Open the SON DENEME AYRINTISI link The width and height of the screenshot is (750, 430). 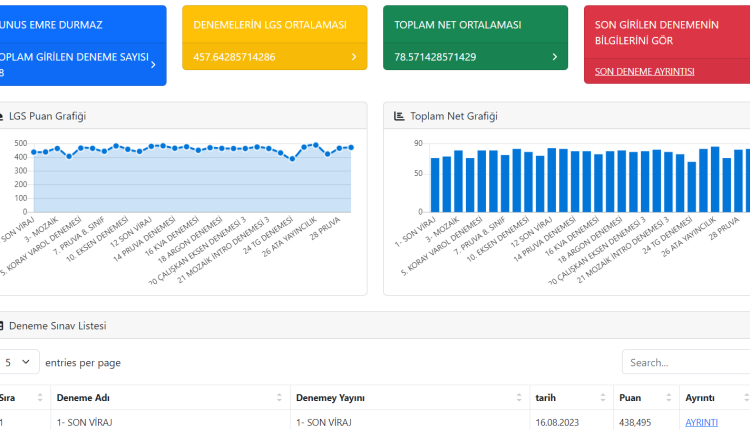click(644, 72)
